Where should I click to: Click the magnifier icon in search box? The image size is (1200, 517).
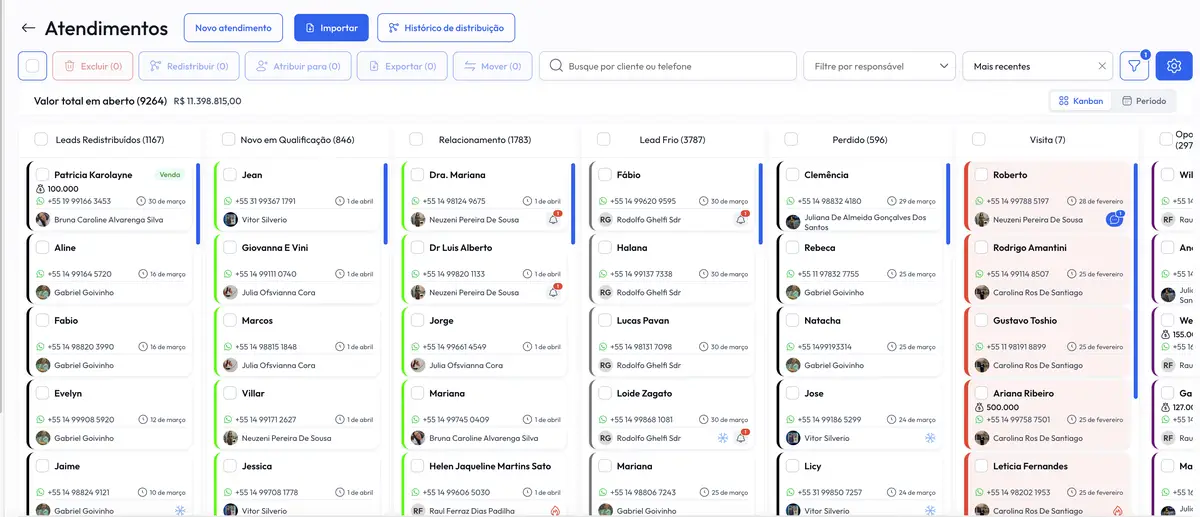click(556, 66)
